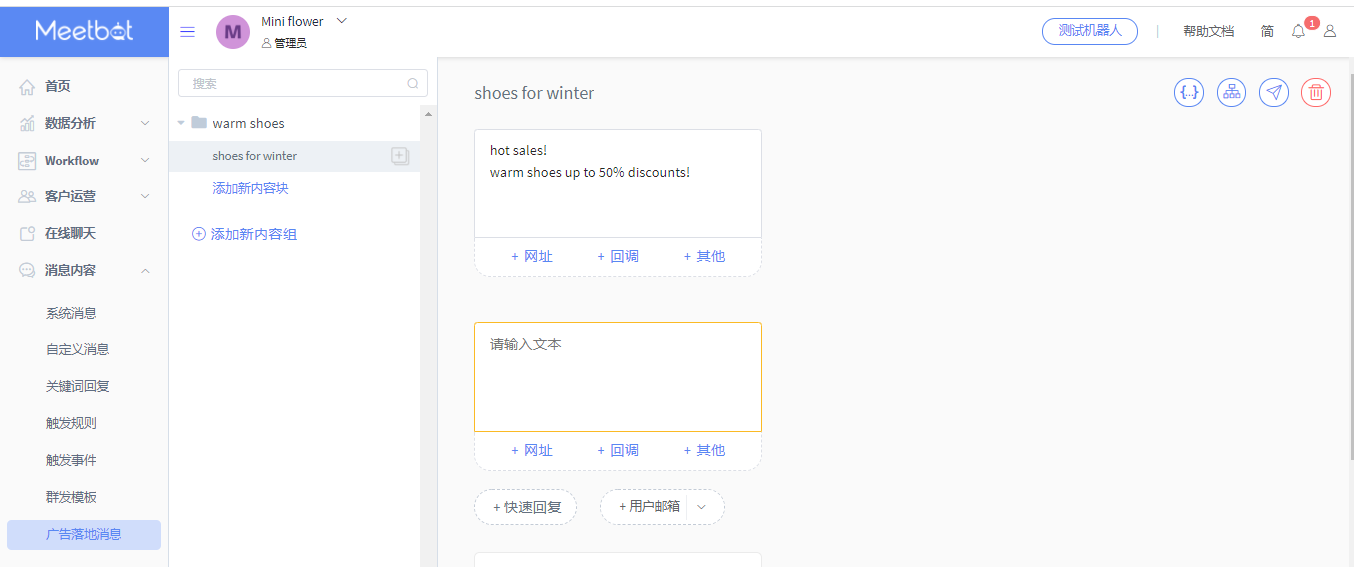Open 触发事件 menu item

[x=71, y=460]
